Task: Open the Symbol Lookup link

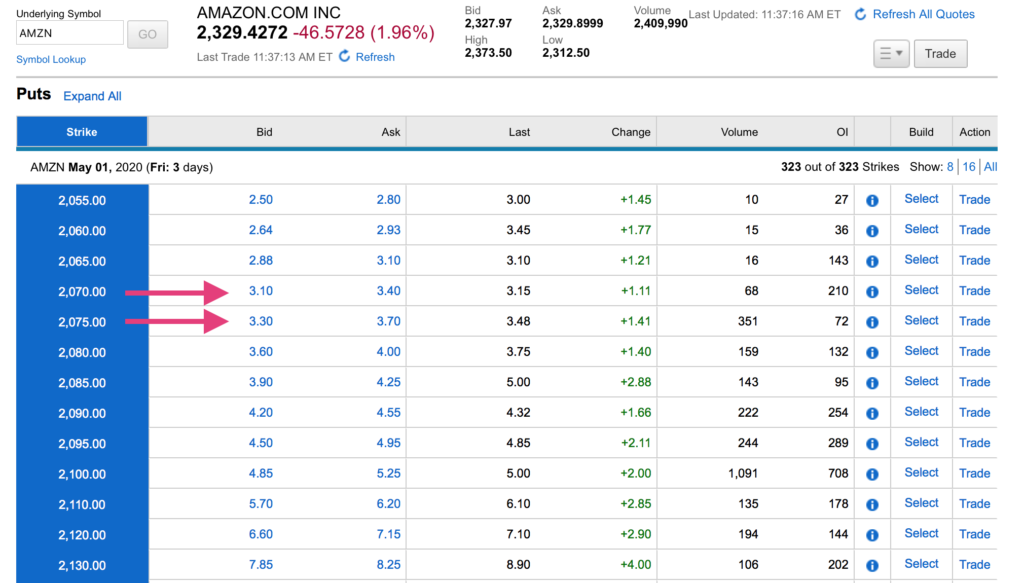Action: [51, 60]
